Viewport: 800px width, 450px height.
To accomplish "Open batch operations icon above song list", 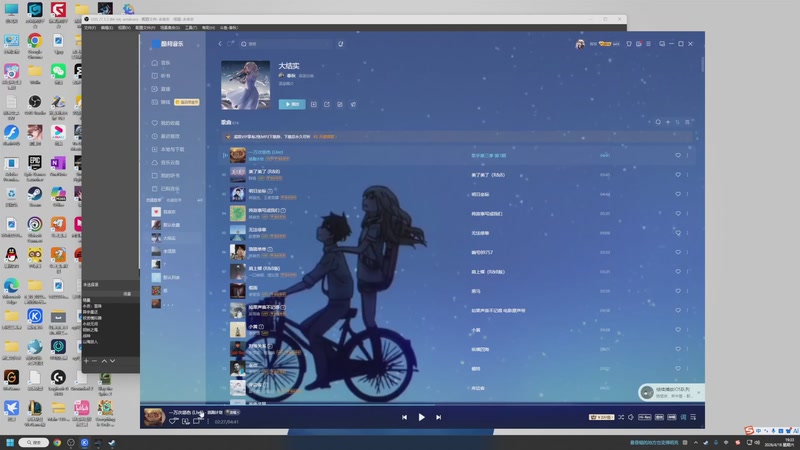I will (687, 122).
